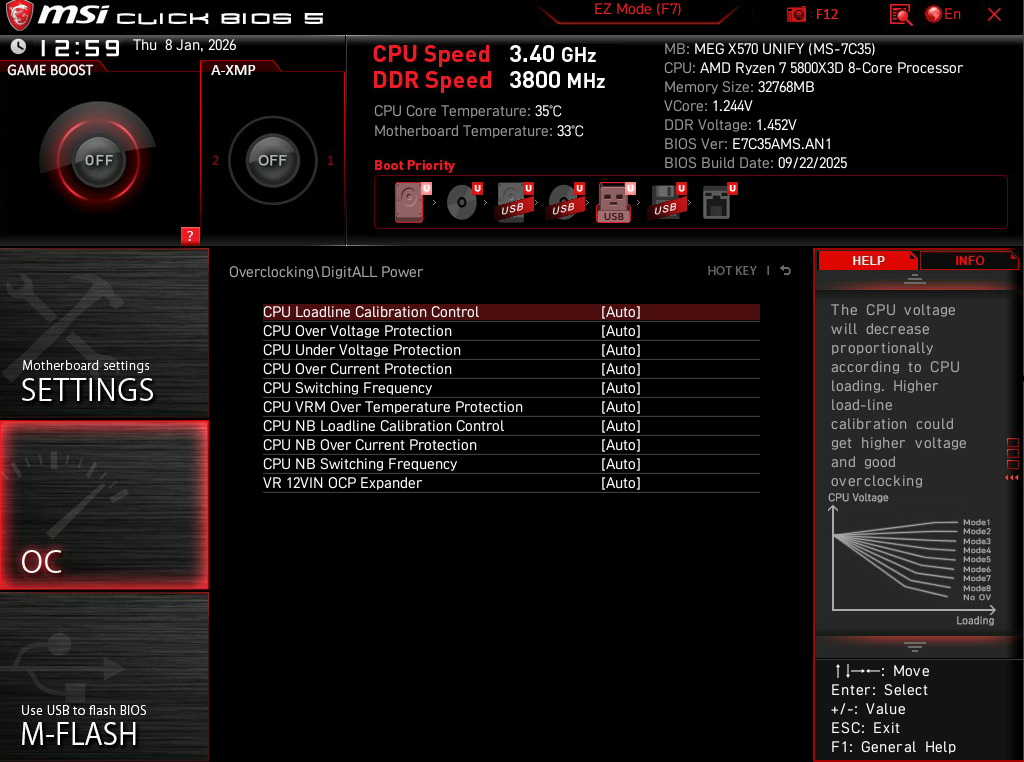This screenshot has height=762, width=1024.
Task: Open CPU Switching Frequency [Auto] value
Action: coord(620,388)
